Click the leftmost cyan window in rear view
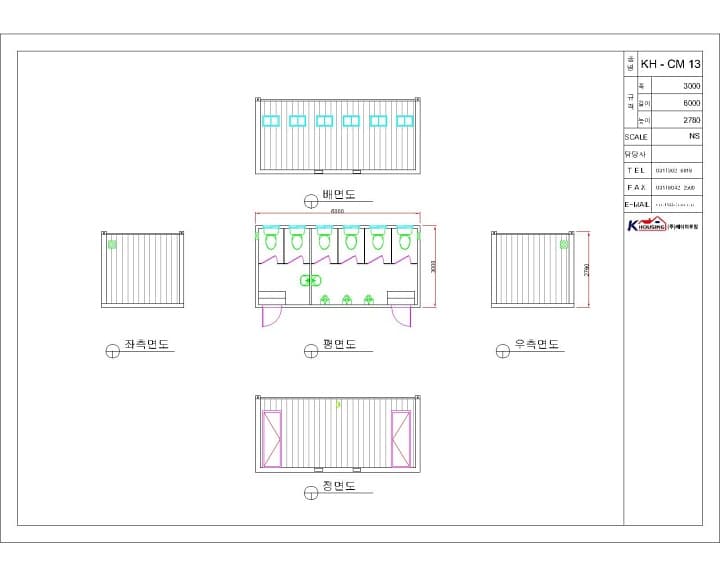The width and height of the screenshot is (720, 576). coord(271,121)
